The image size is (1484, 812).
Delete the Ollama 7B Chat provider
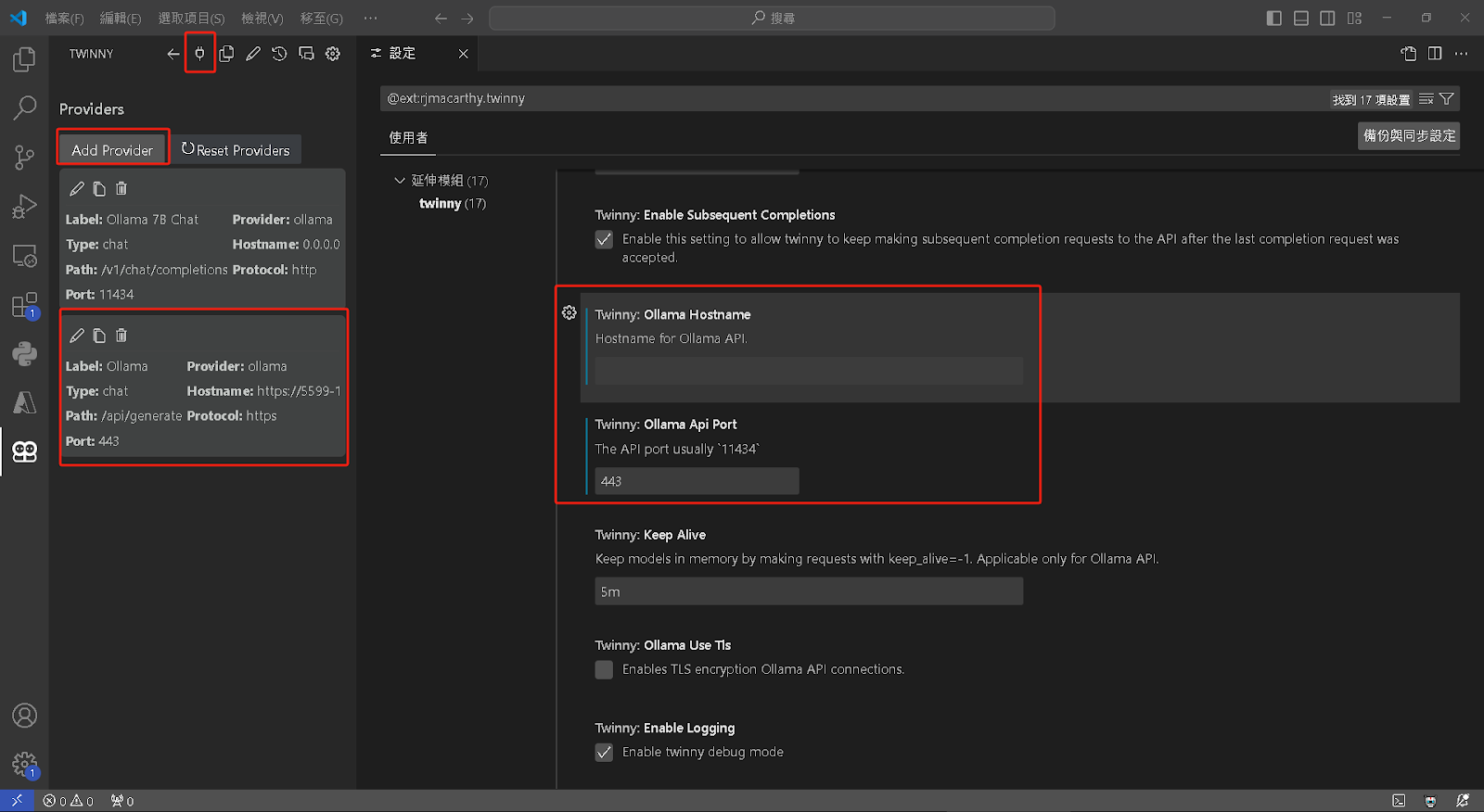pos(122,188)
